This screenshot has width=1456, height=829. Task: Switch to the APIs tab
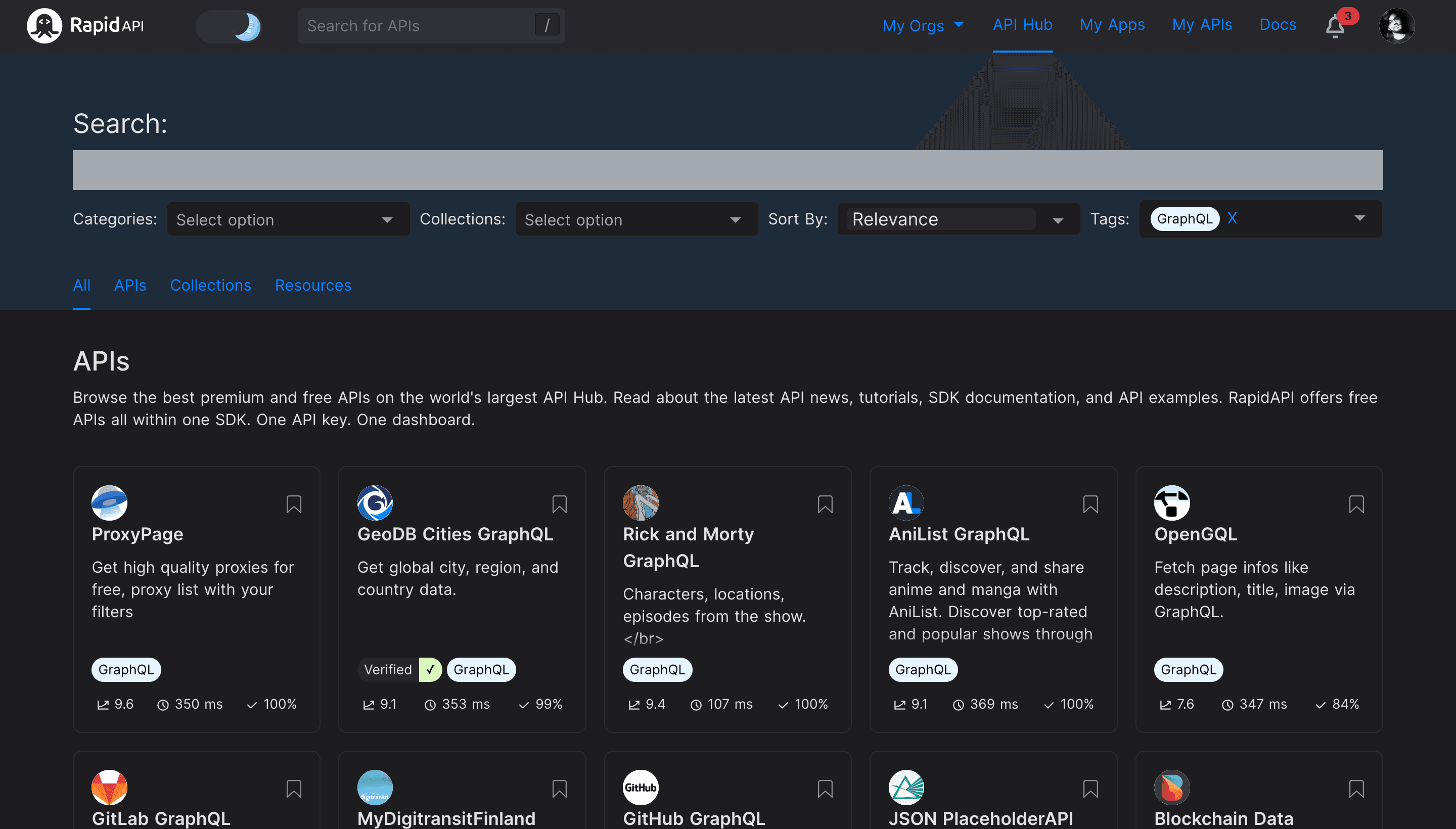(x=130, y=285)
